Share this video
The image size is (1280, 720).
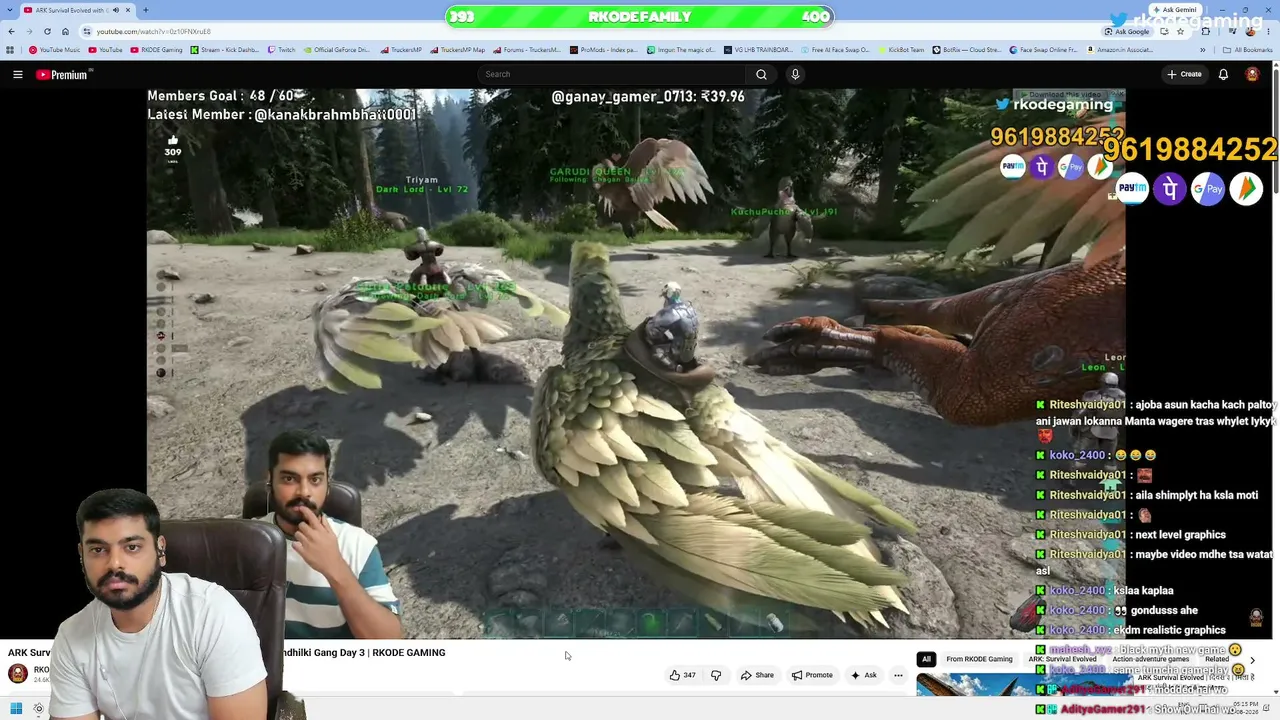tap(757, 675)
